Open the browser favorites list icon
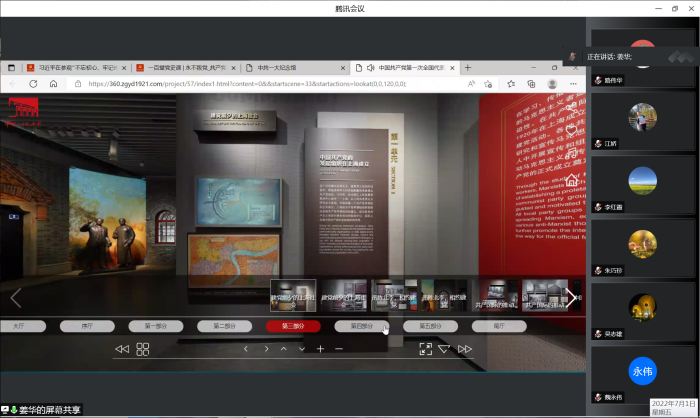The height and width of the screenshot is (418, 700). (x=511, y=84)
